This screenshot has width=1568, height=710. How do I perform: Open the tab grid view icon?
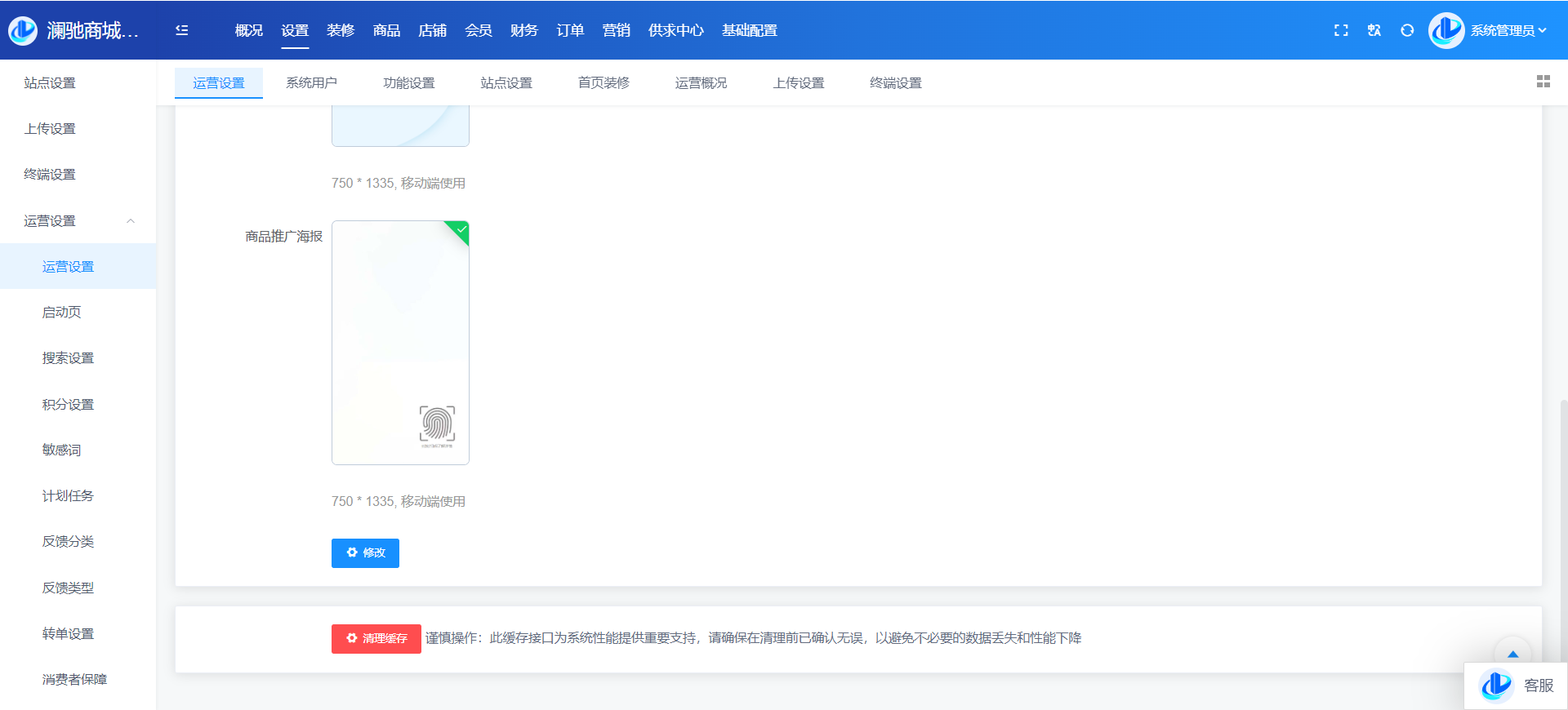[1543, 82]
